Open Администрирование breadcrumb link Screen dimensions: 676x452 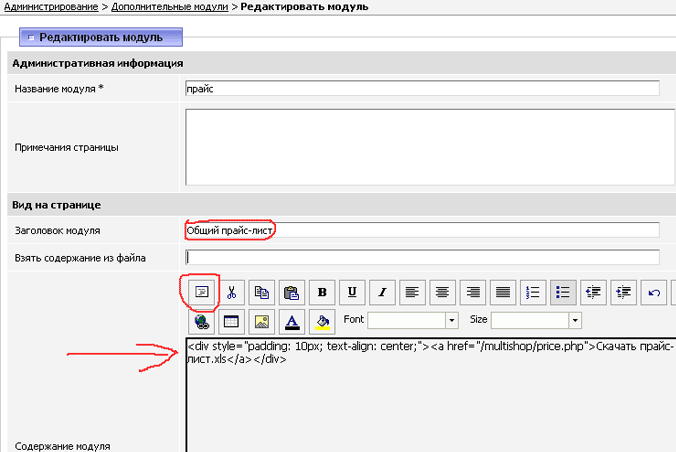point(49,8)
